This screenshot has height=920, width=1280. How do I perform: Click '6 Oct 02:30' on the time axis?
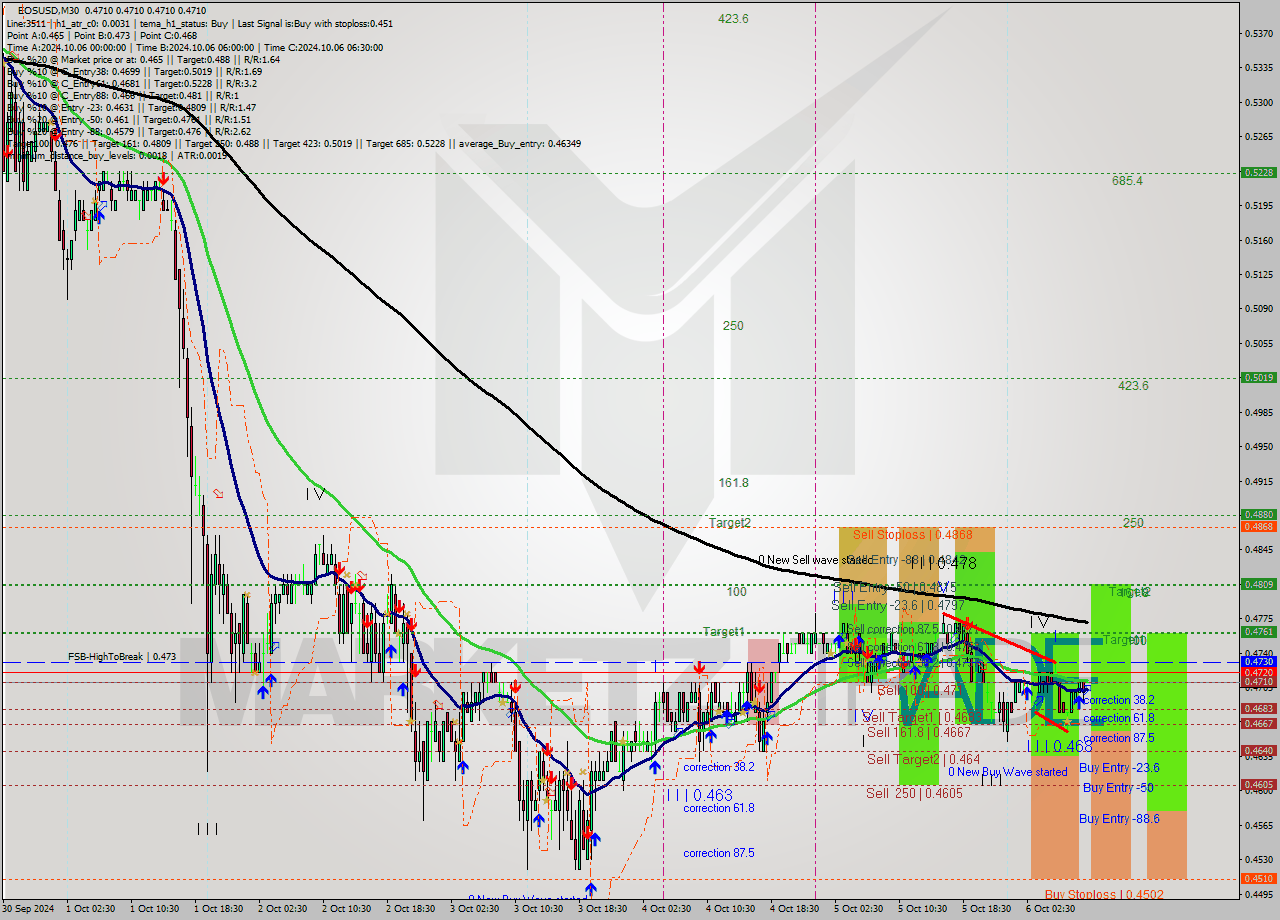pyautogui.click(x=1050, y=909)
